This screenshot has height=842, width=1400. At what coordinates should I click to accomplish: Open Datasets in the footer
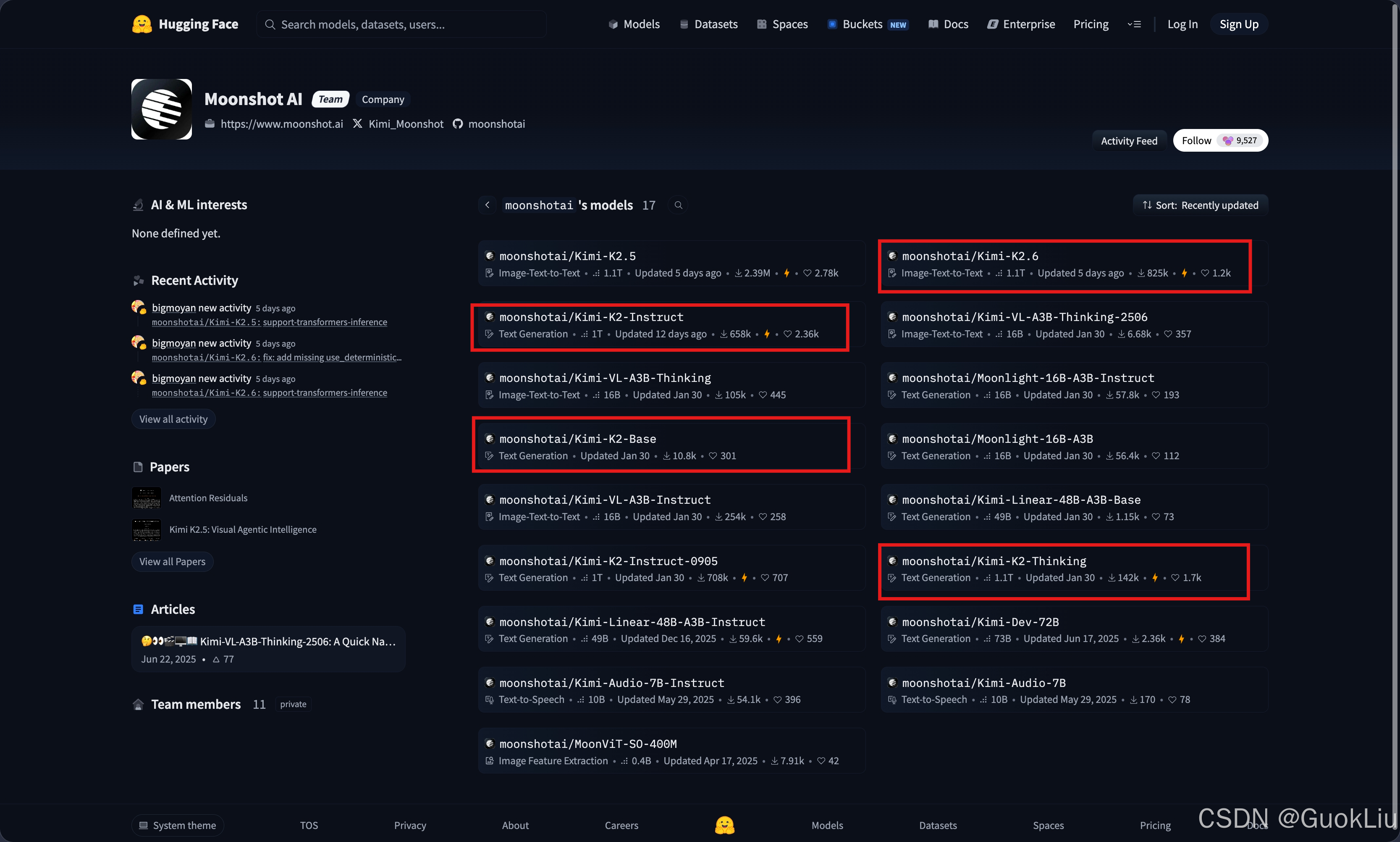click(x=938, y=825)
